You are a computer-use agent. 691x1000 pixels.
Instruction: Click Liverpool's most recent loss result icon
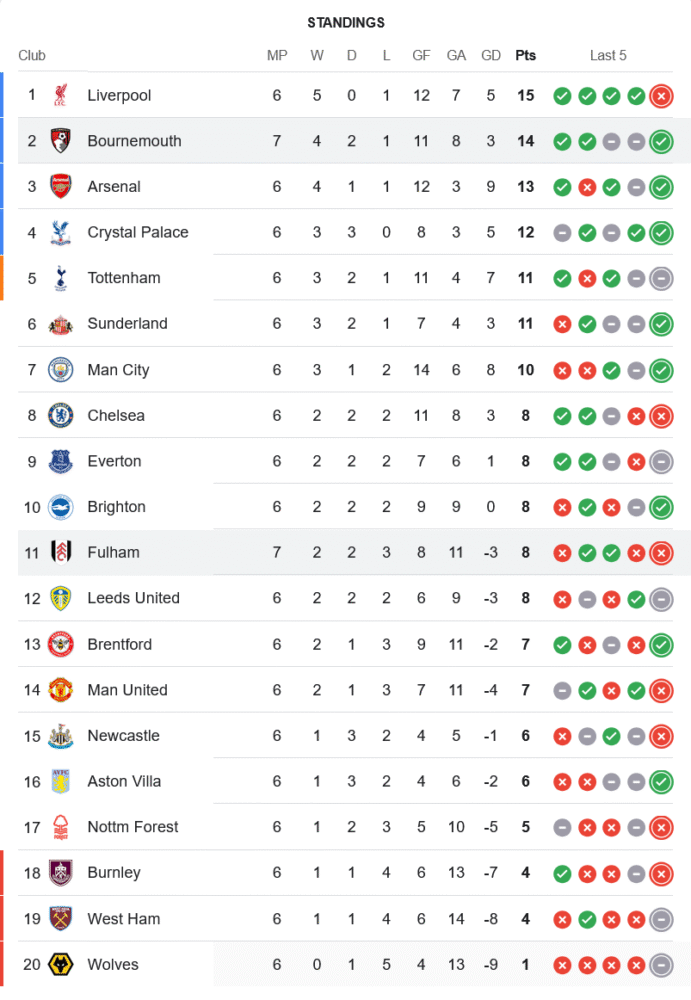click(661, 96)
